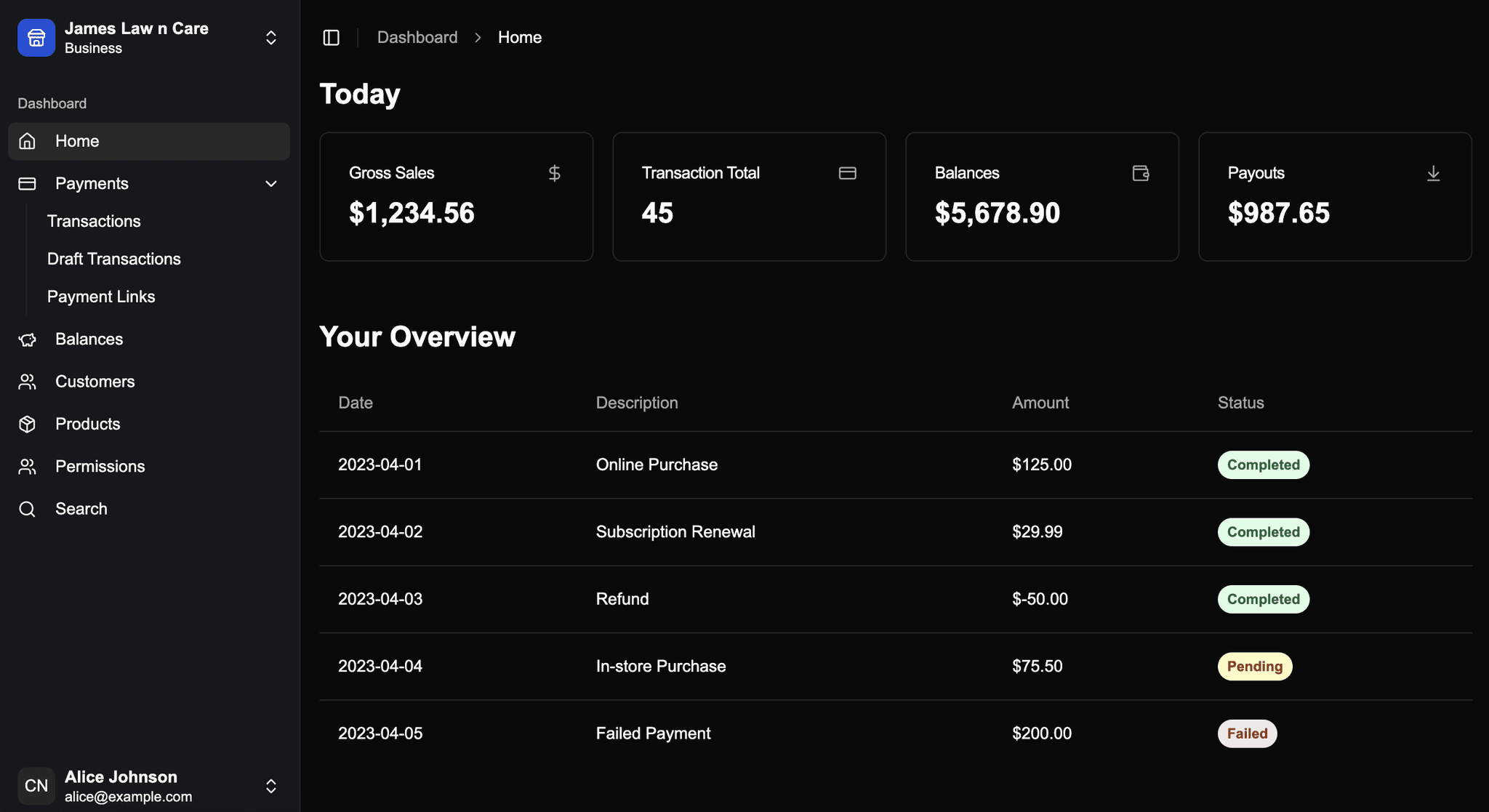Open Search from the sidebar
The image size is (1489, 812).
click(x=149, y=509)
